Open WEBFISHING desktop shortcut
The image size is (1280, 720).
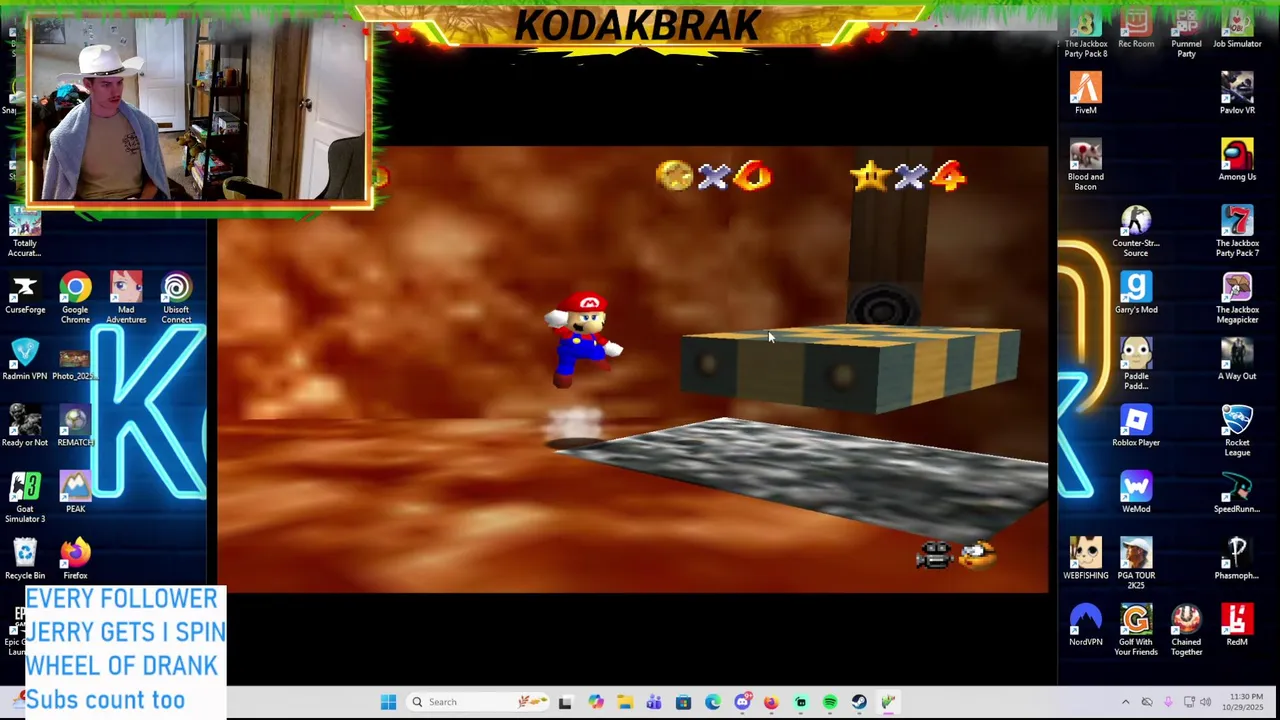(x=1086, y=559)
